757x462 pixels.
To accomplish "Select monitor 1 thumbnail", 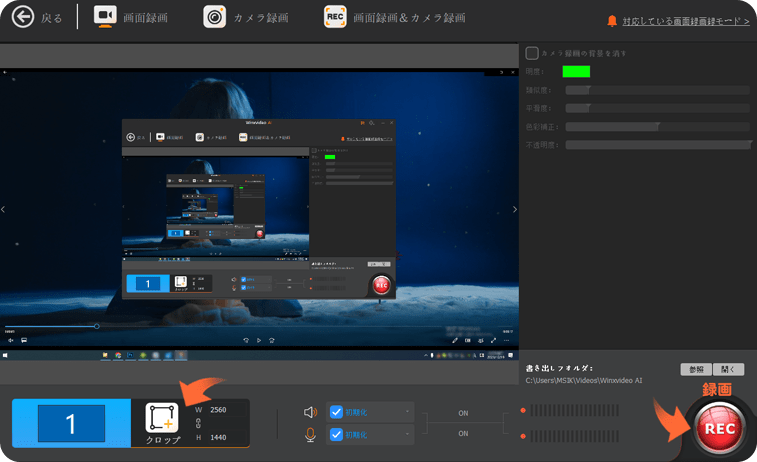I will 71,424.
